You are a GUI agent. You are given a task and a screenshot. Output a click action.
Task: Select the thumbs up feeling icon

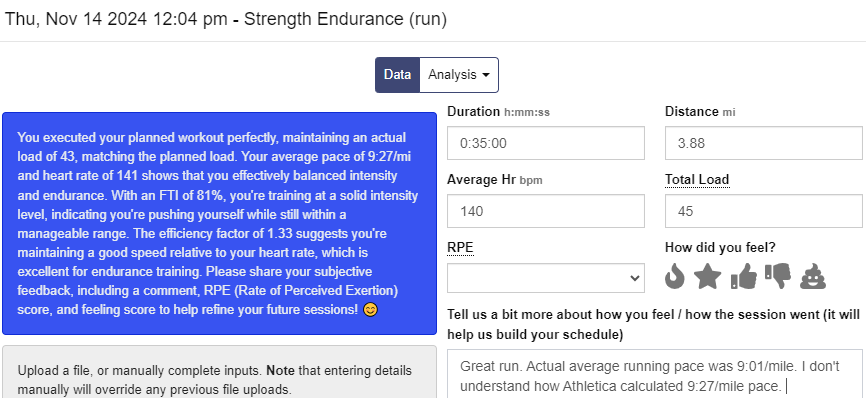coord(743,276)
